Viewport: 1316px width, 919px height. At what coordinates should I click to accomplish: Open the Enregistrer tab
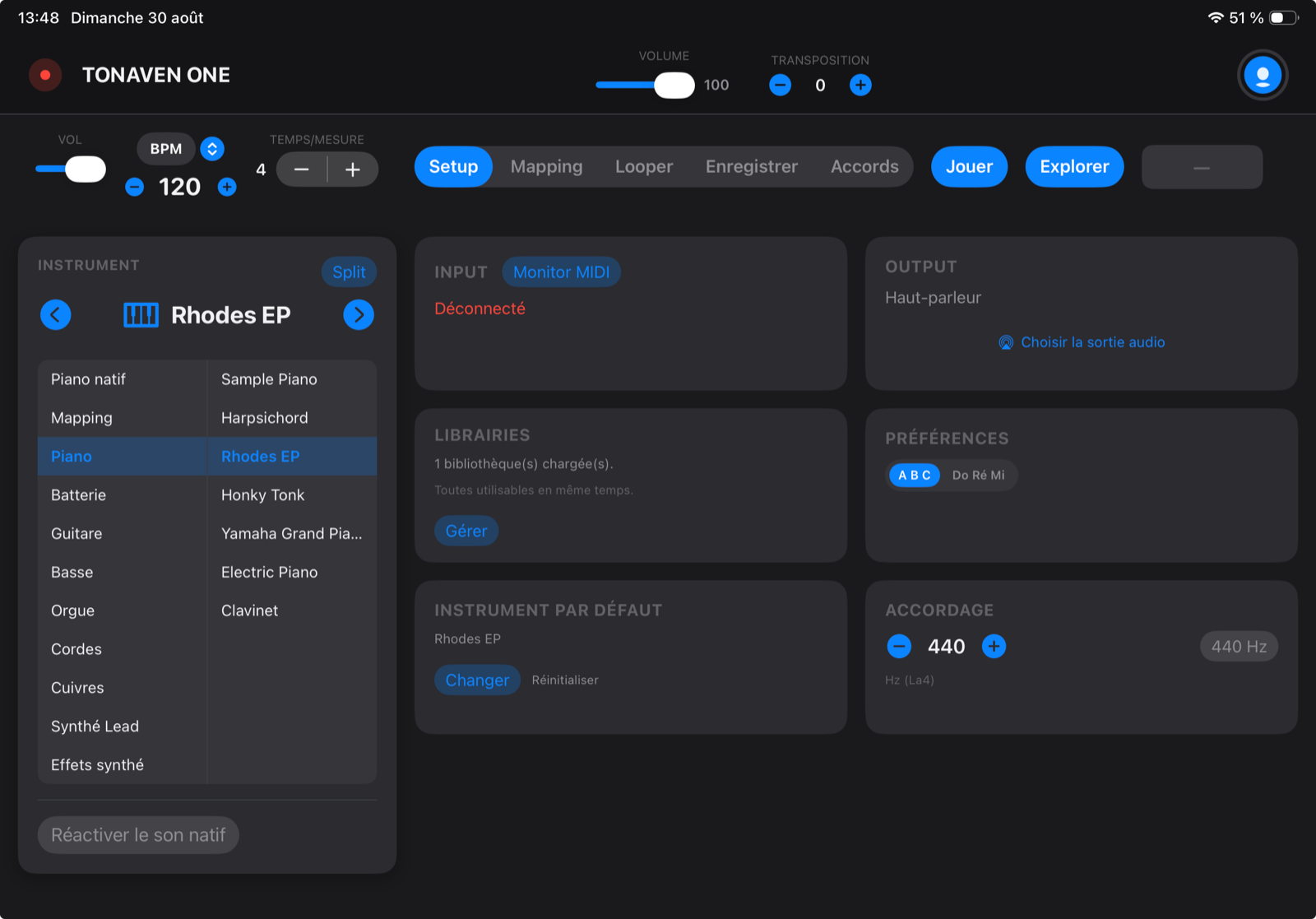[752, 167]
